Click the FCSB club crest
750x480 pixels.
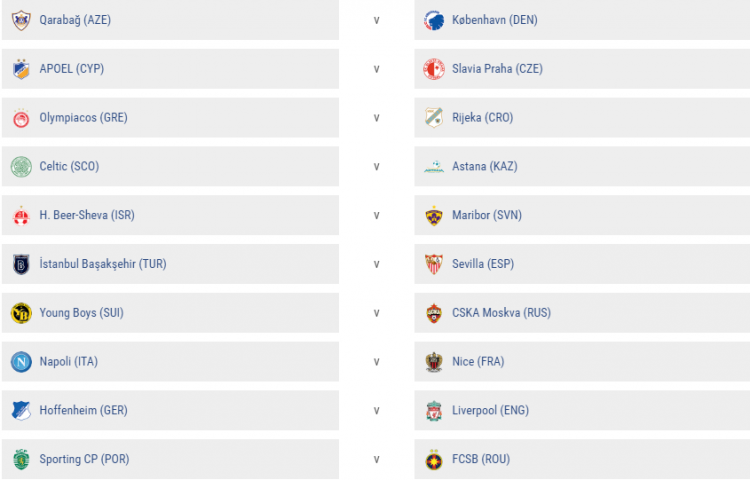point(434,460)
